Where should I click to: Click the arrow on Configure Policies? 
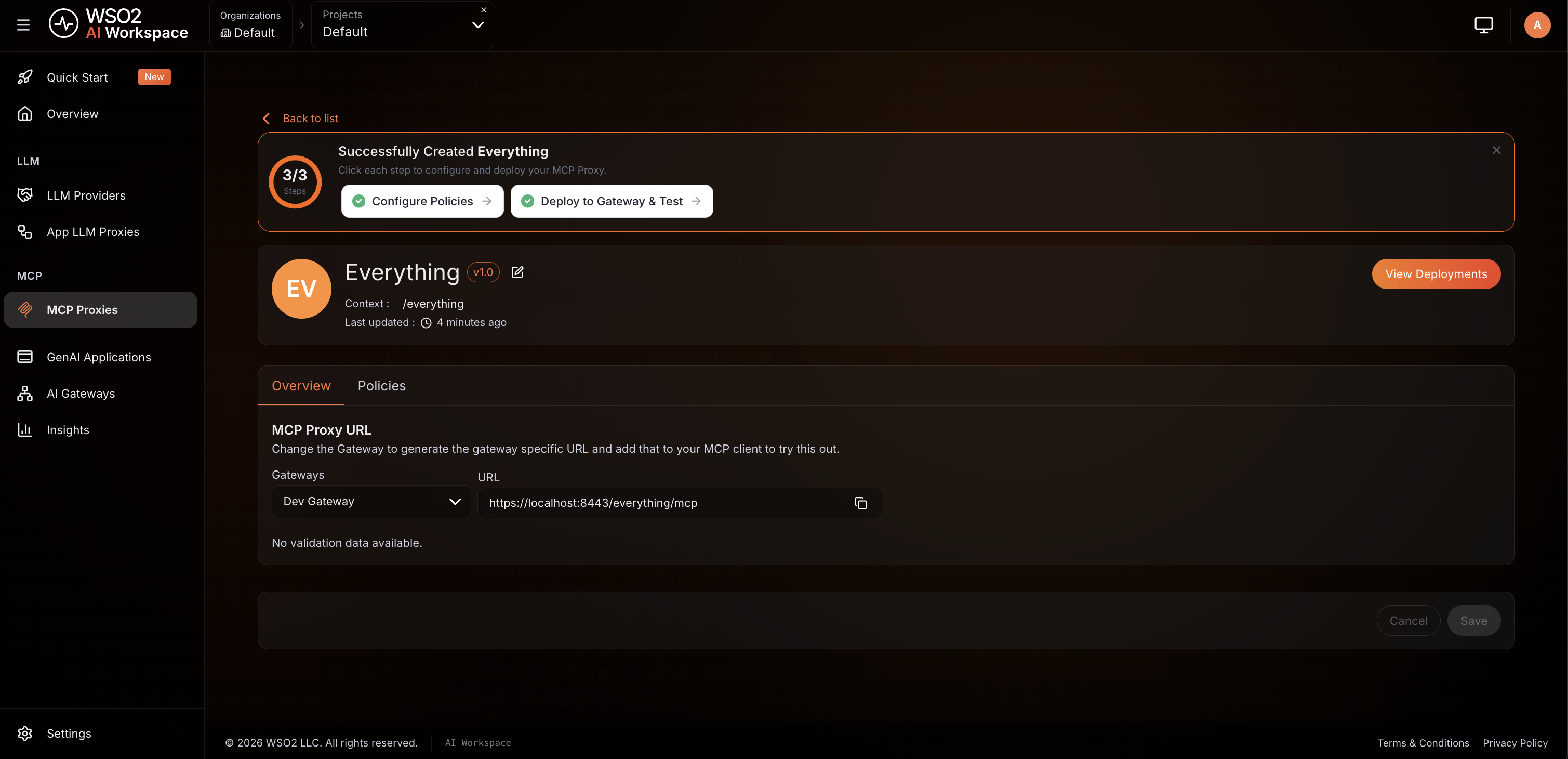coord(487,201)
